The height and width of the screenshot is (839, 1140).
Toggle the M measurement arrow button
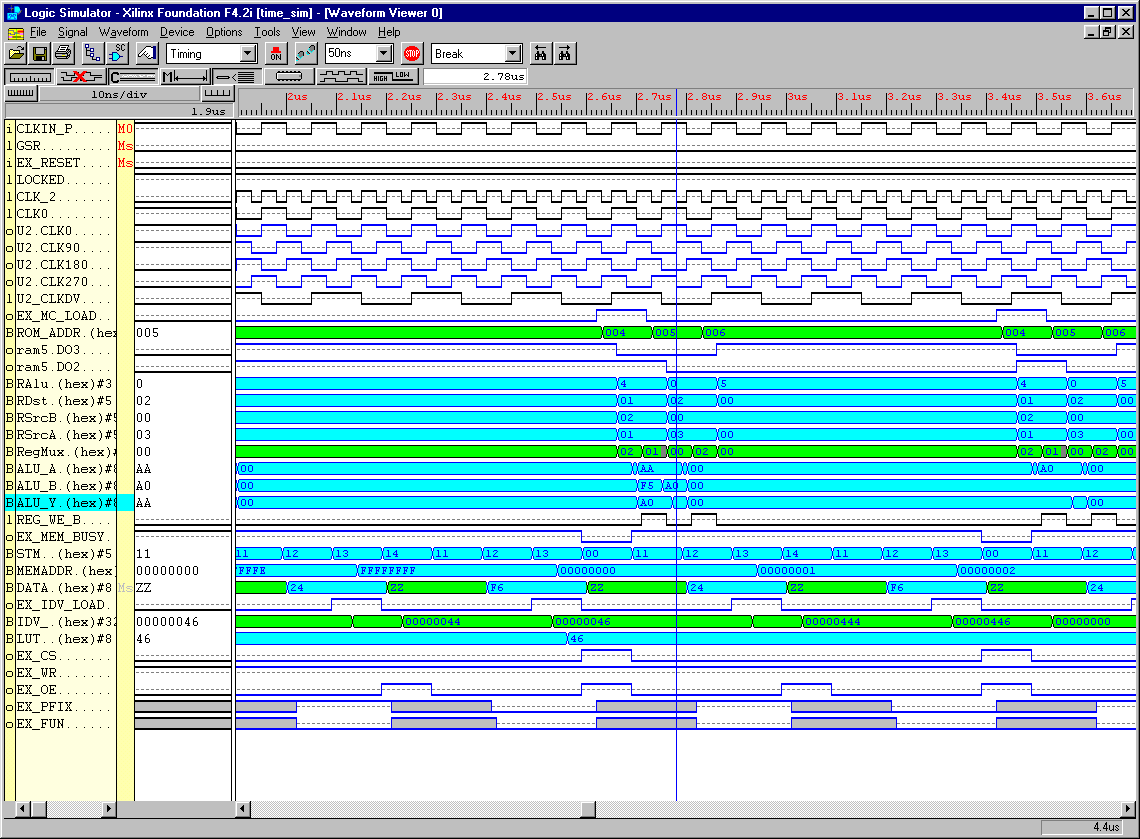coord(185,76)
